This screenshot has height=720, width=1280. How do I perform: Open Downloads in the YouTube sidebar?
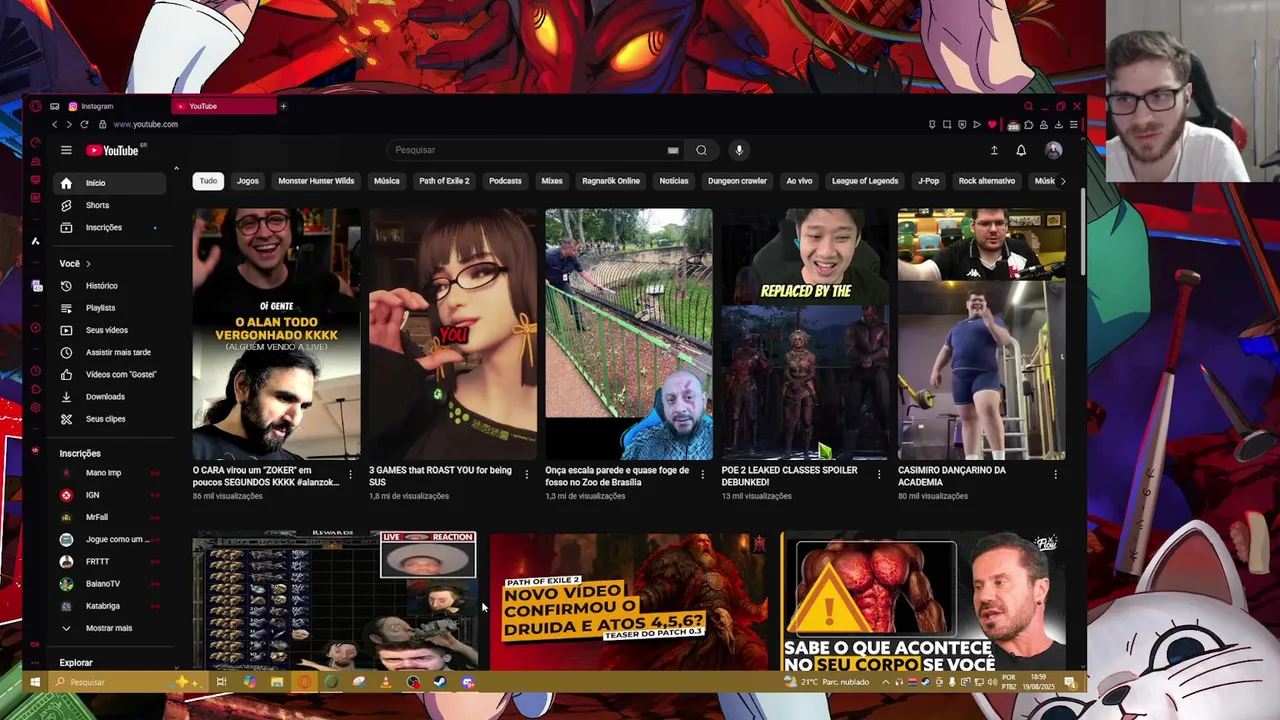click(110, 396)
